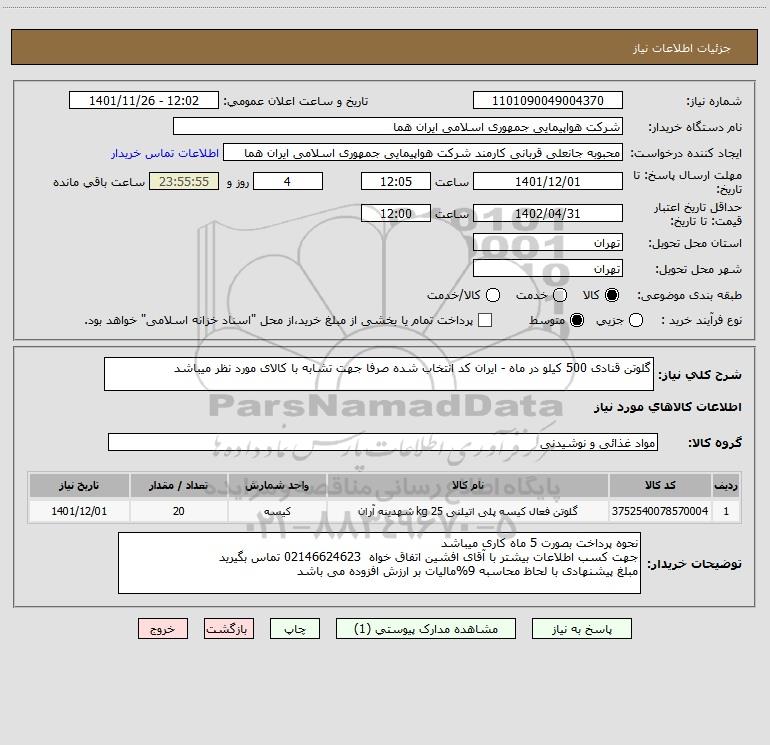Select the خدمت radio button

coord(560,295)
